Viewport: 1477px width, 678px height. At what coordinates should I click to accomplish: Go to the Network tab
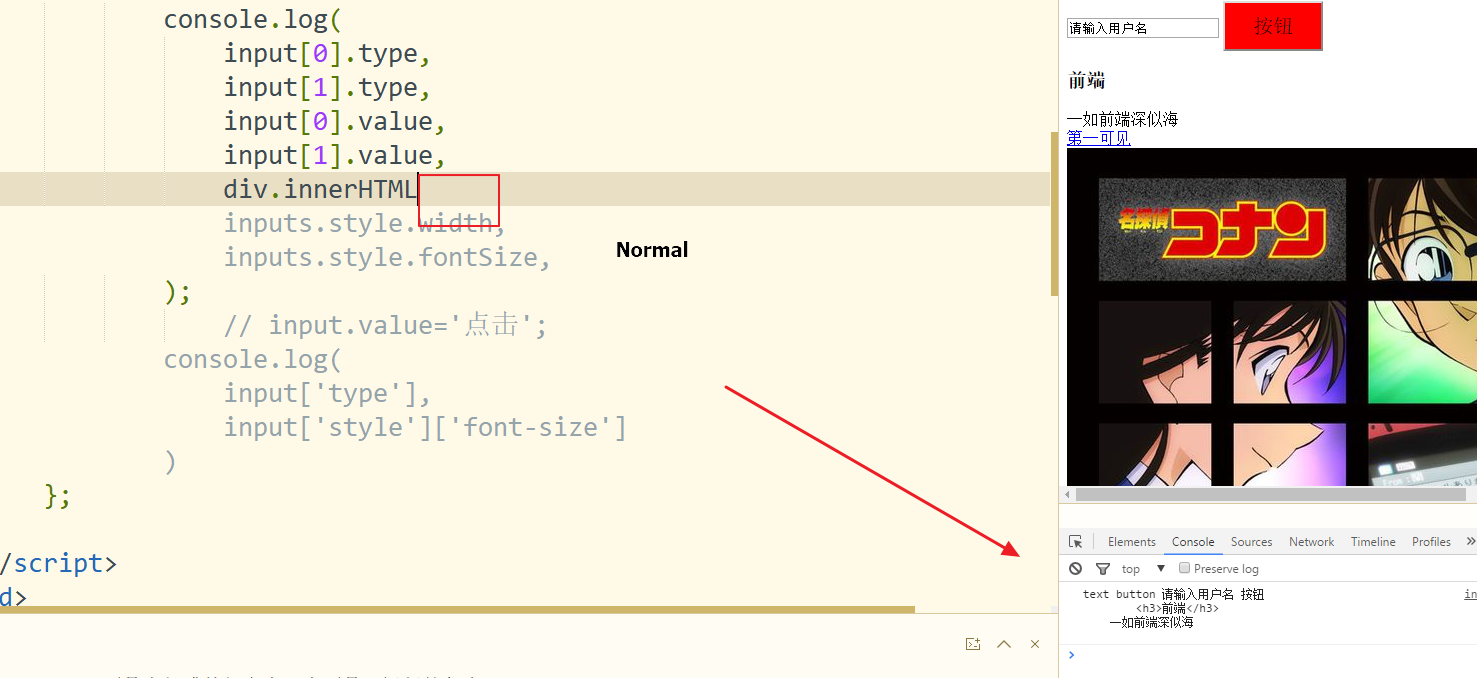coord(1311,542)
